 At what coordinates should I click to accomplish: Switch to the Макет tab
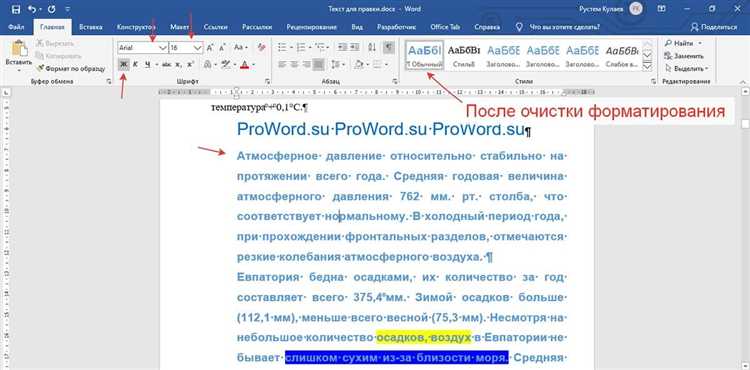pyautogui.click(x=179, y=27)
